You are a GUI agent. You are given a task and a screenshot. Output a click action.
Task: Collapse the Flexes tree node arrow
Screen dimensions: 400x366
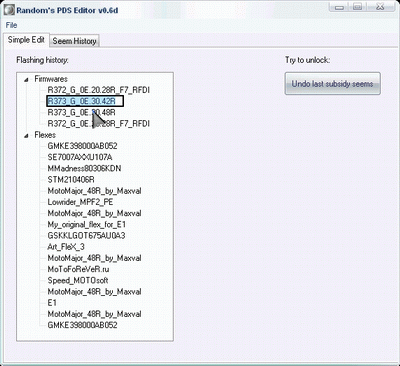click(x=26, y=135)
